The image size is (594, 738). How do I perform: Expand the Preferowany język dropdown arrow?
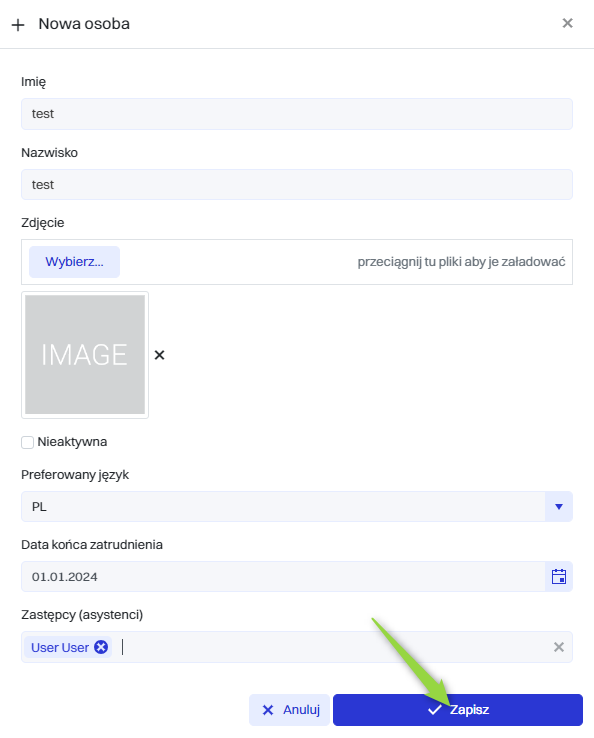click(559, 506)
